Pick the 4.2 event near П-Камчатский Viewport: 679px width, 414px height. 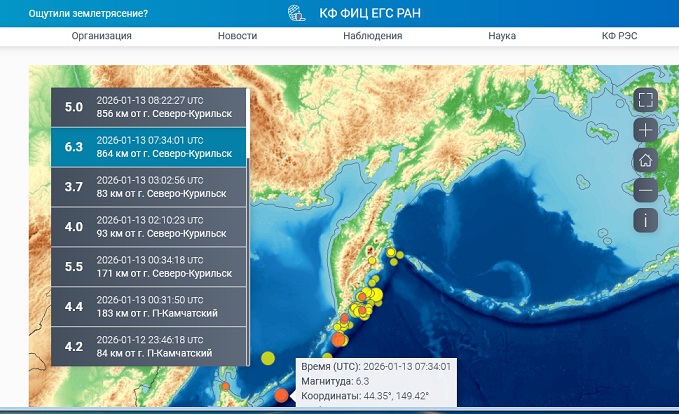(x=149, y=346)
